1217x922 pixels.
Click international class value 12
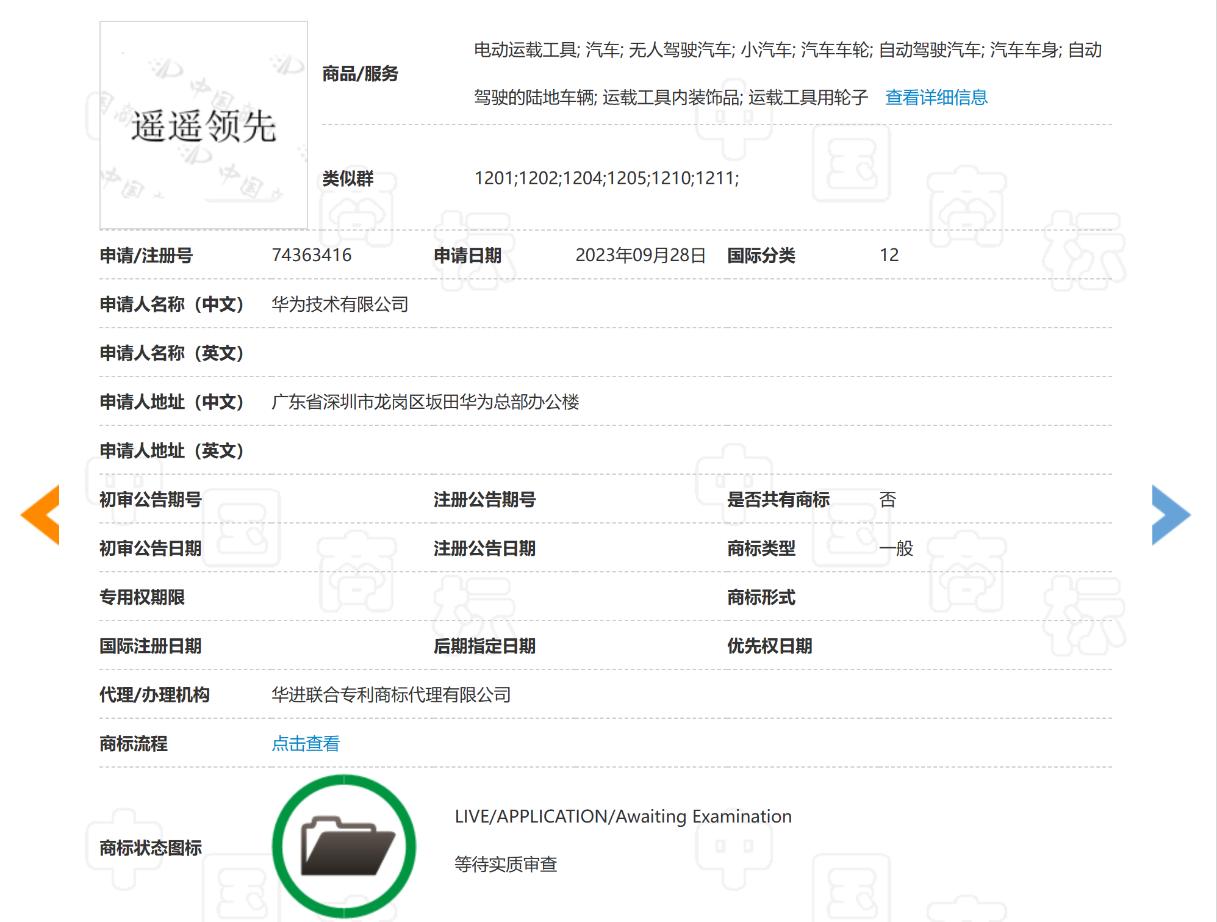[889, 255]
